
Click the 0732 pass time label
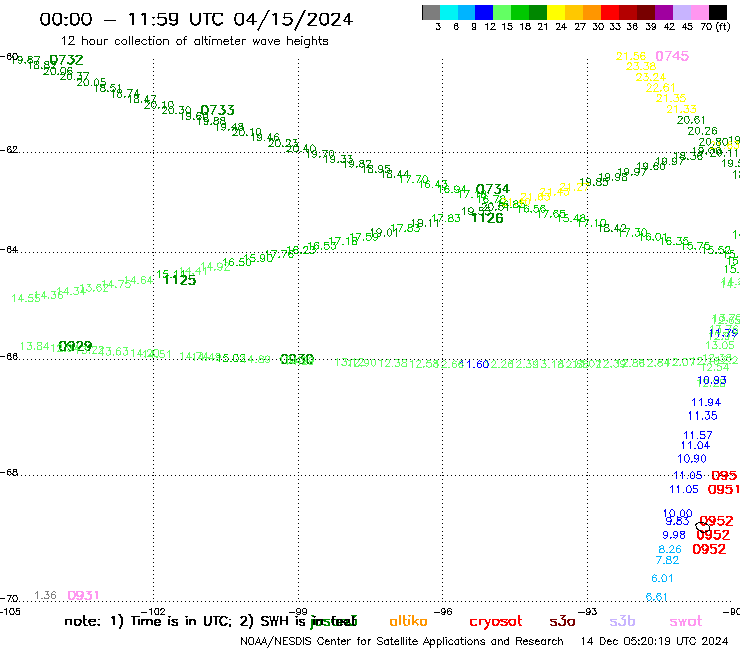(66, 60)
